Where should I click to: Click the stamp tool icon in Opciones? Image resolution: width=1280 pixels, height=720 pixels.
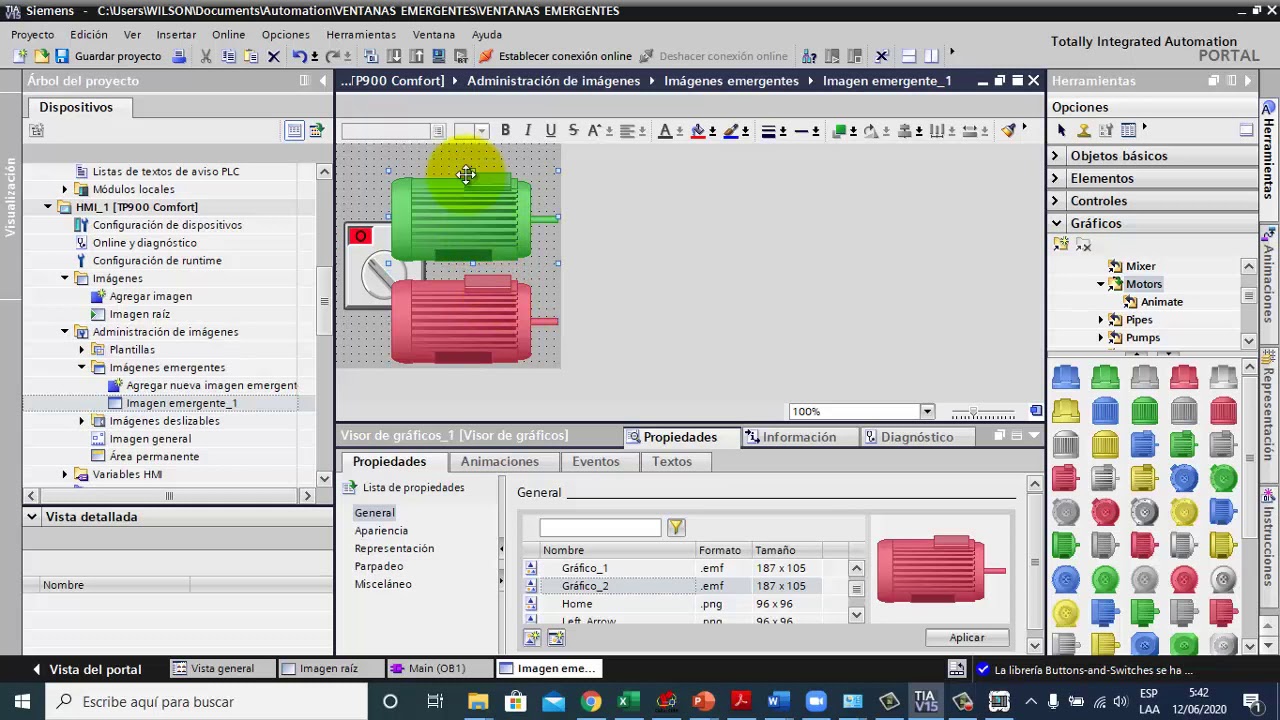coord(1084,130)
